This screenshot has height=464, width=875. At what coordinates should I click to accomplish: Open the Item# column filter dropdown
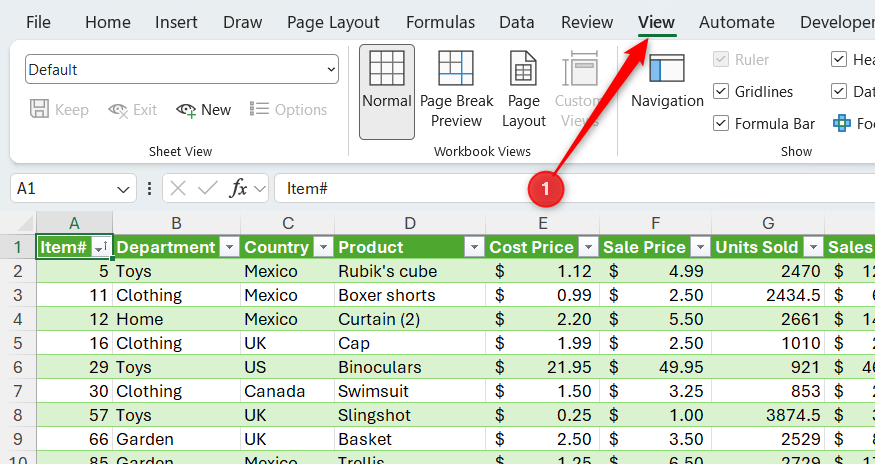pyautogui.click(x=101, y=247)
